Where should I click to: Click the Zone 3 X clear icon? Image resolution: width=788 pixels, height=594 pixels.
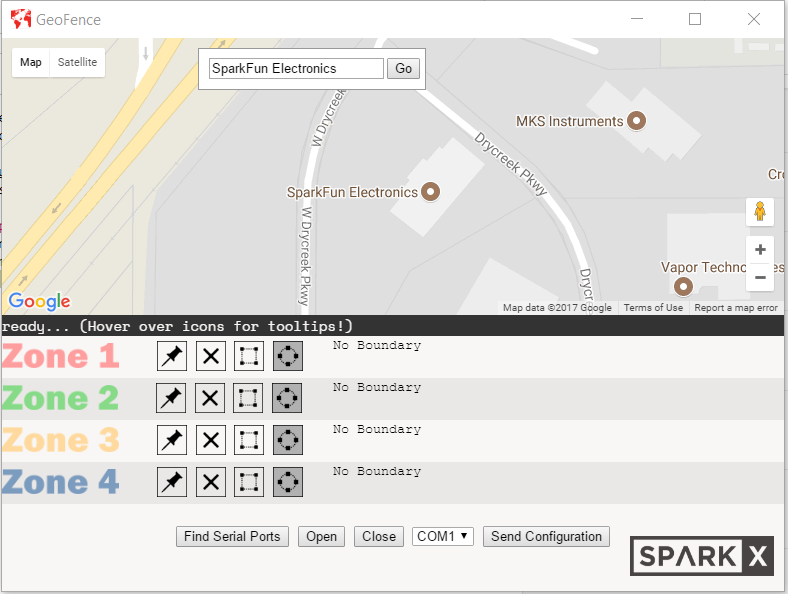[211, 440]
